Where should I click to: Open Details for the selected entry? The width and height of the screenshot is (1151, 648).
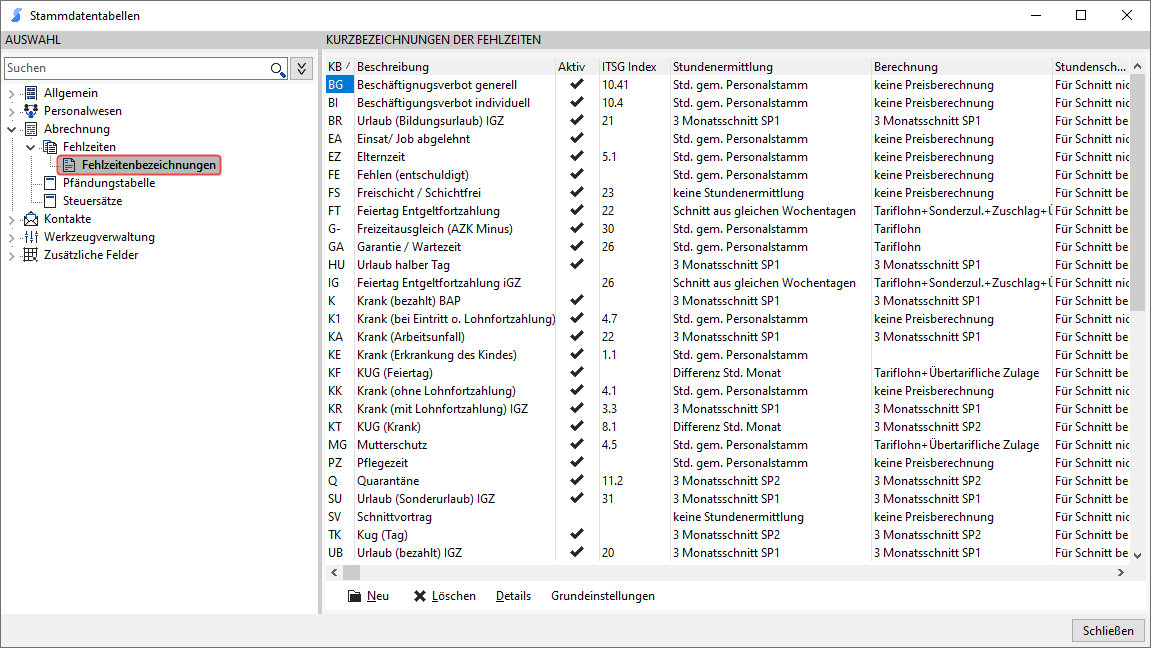(513, 596)
